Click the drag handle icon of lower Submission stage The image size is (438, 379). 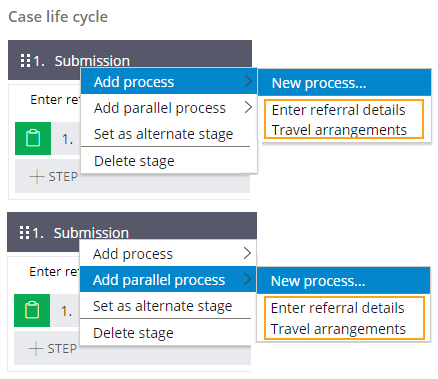pos(24,233)
